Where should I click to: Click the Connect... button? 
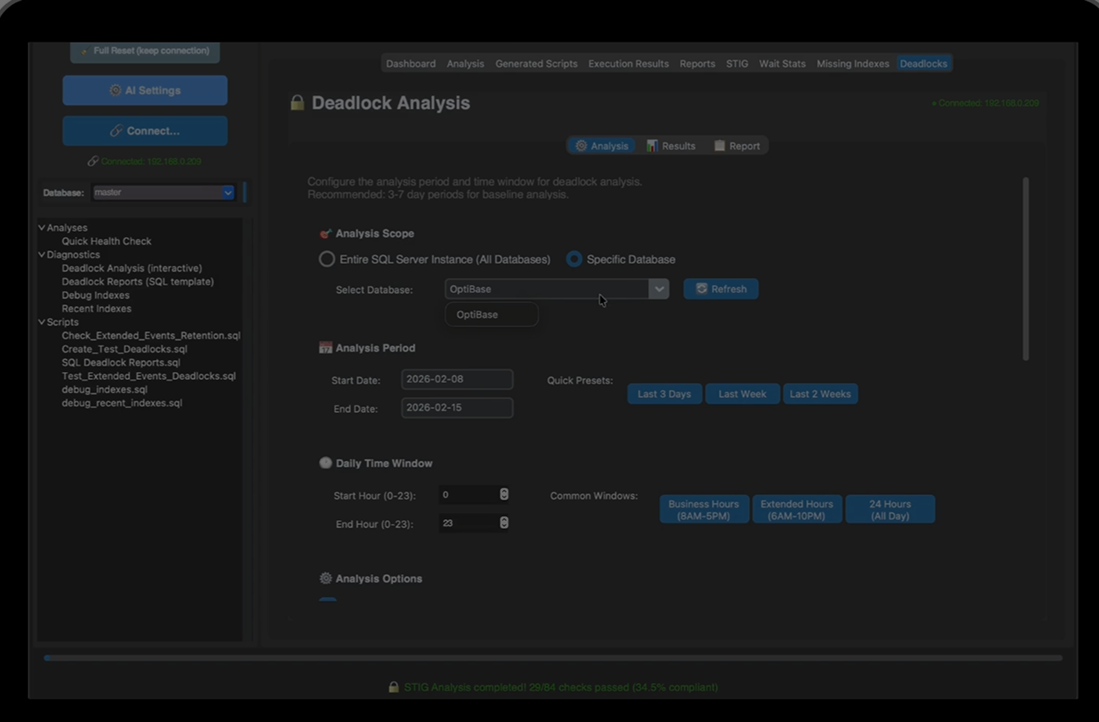click(145, 131)
